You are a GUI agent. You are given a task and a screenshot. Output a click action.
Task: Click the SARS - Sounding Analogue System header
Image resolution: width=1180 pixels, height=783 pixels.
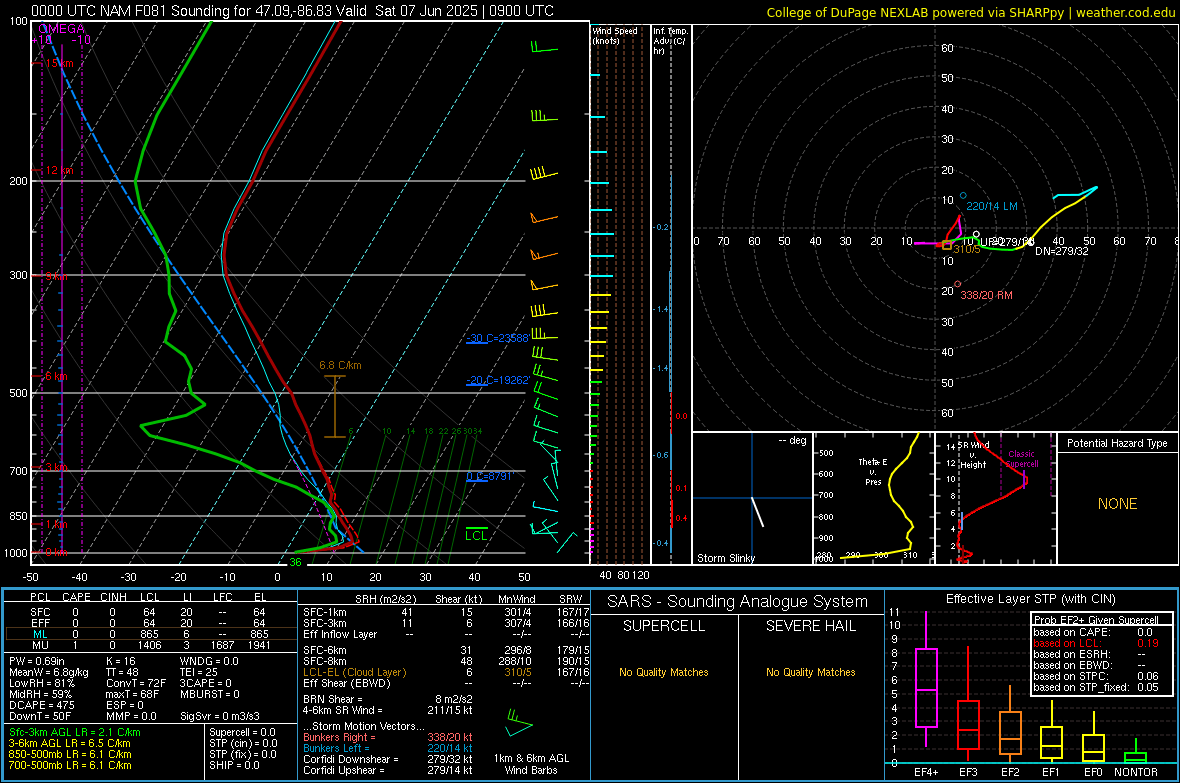738,602
